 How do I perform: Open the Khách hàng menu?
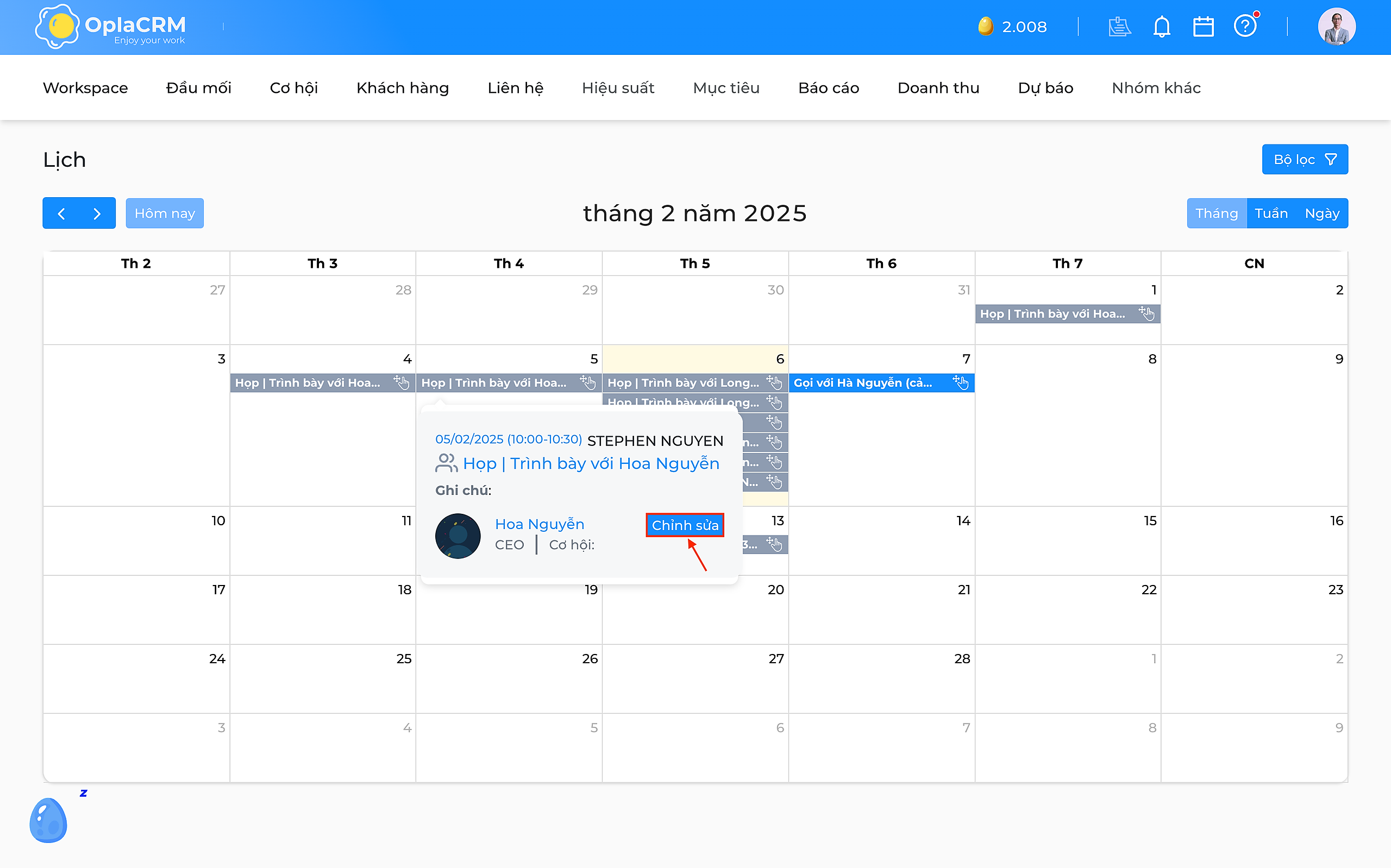(x=403, y=88)
